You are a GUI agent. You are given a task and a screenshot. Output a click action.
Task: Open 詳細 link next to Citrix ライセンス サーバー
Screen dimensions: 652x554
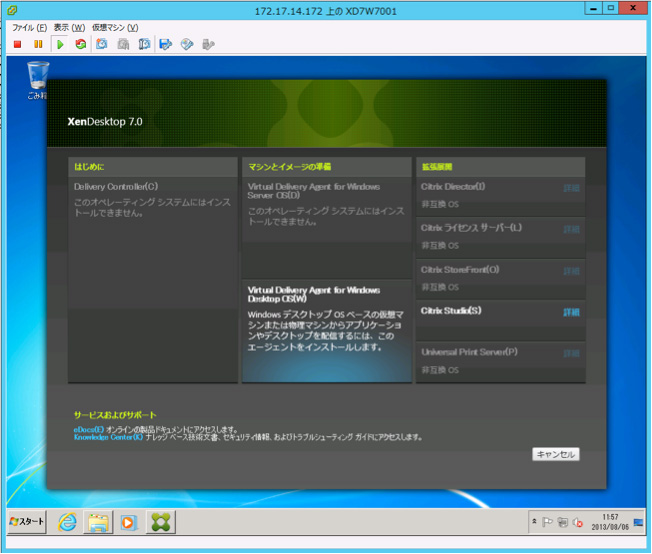pyautogui.click(x=571, y=230)
